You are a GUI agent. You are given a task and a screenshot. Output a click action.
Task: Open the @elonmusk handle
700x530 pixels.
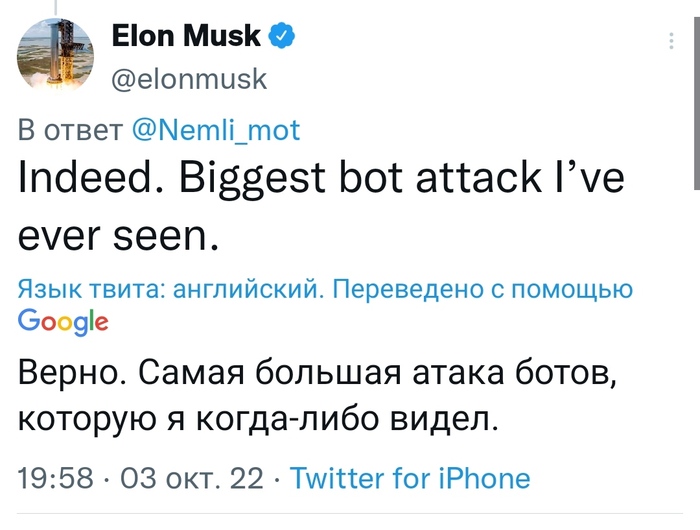(189, 80)
